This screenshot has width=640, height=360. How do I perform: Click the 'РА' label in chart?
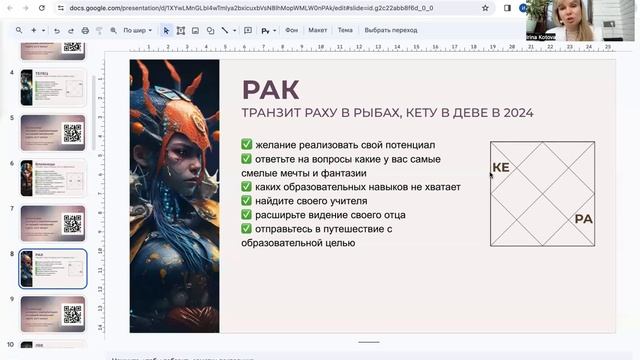[583, 219]
